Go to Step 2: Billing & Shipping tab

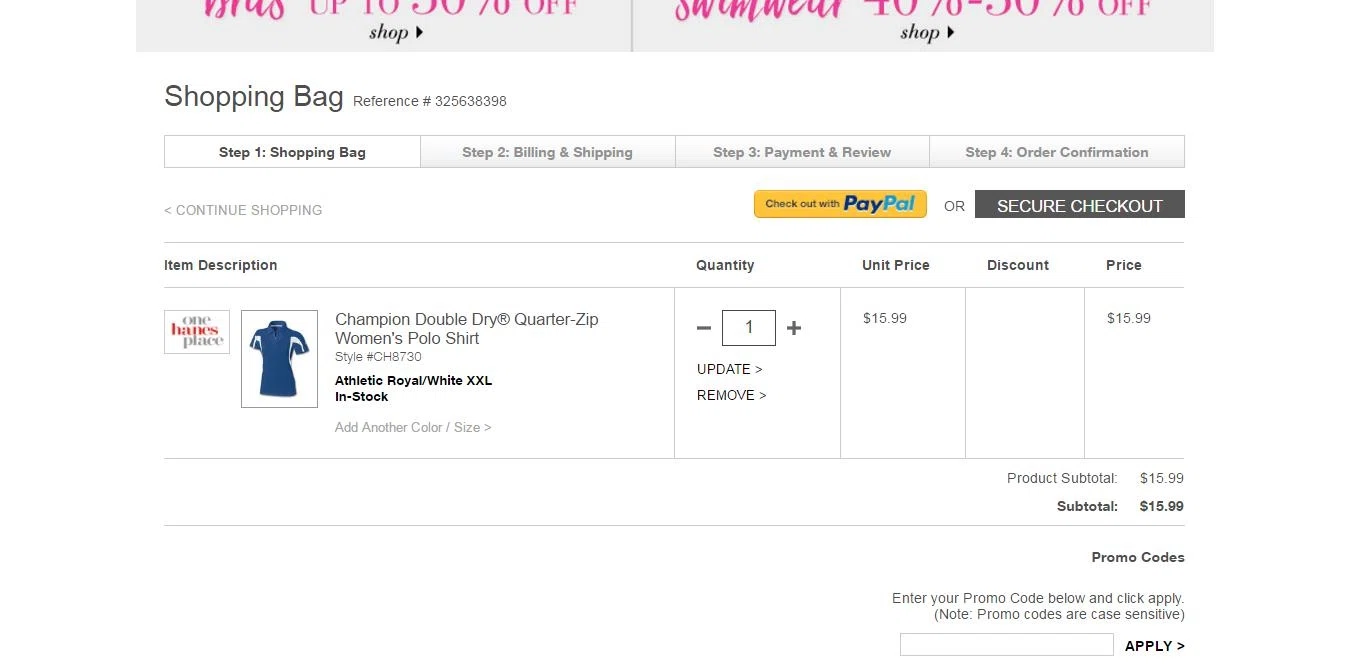click(548, 152)
